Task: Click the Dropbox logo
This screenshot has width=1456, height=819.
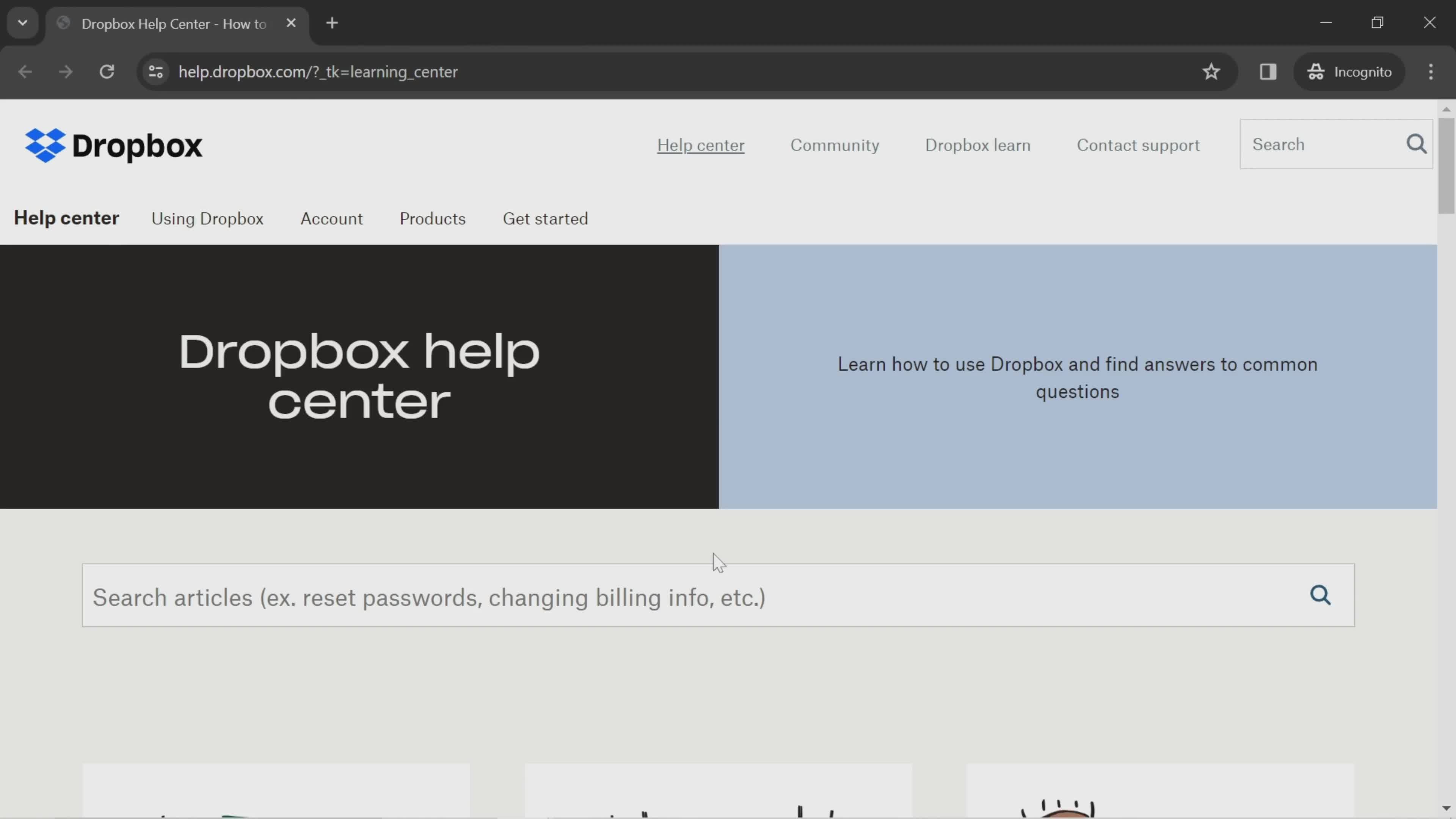Action: click(x=114, y=145)
